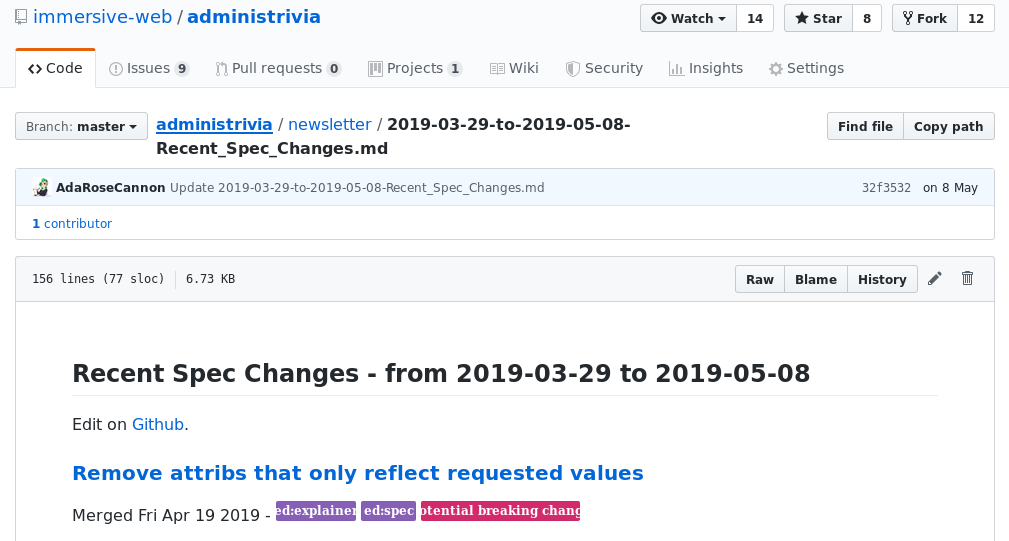Expand the Branch: master selector
The height and width of the screenshot is (541, 1009).
pos(81,126)
